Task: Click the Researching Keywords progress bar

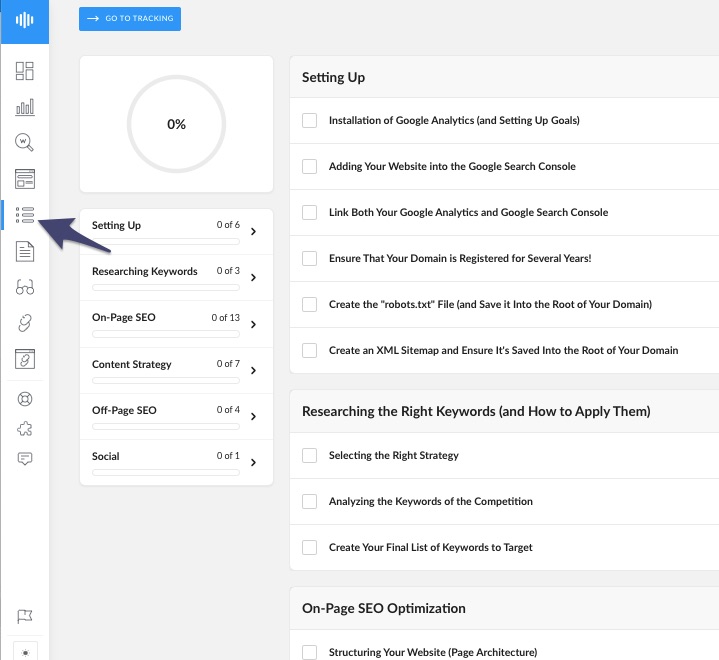Action: click(x=166, y=288)
